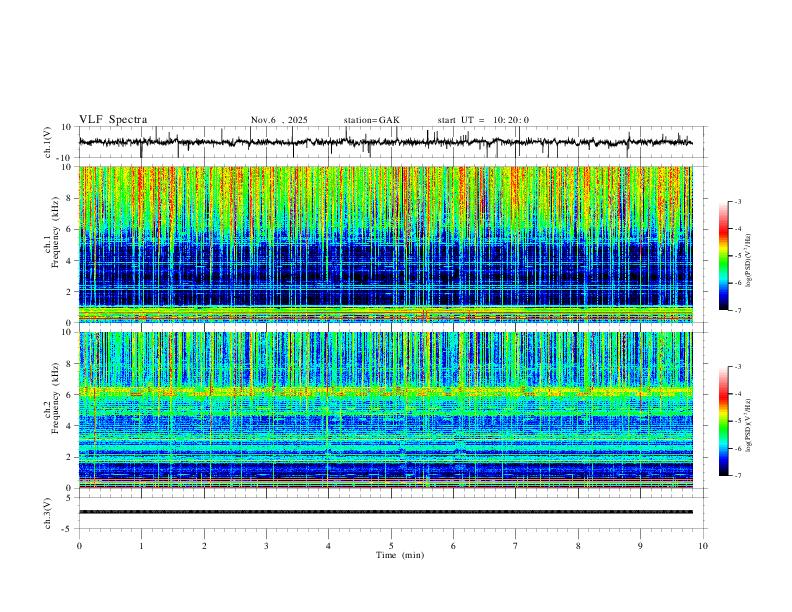Click the '-3' value on the upper colorbar

737,201
